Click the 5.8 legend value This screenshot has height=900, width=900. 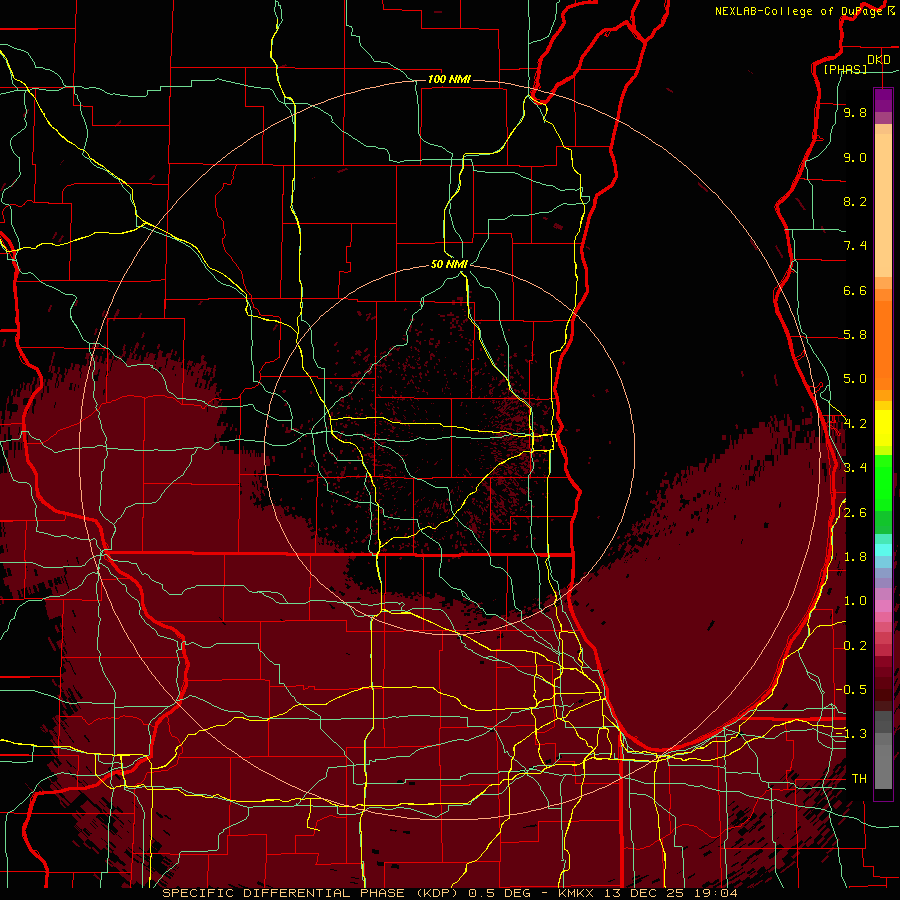tap(855, 335)
